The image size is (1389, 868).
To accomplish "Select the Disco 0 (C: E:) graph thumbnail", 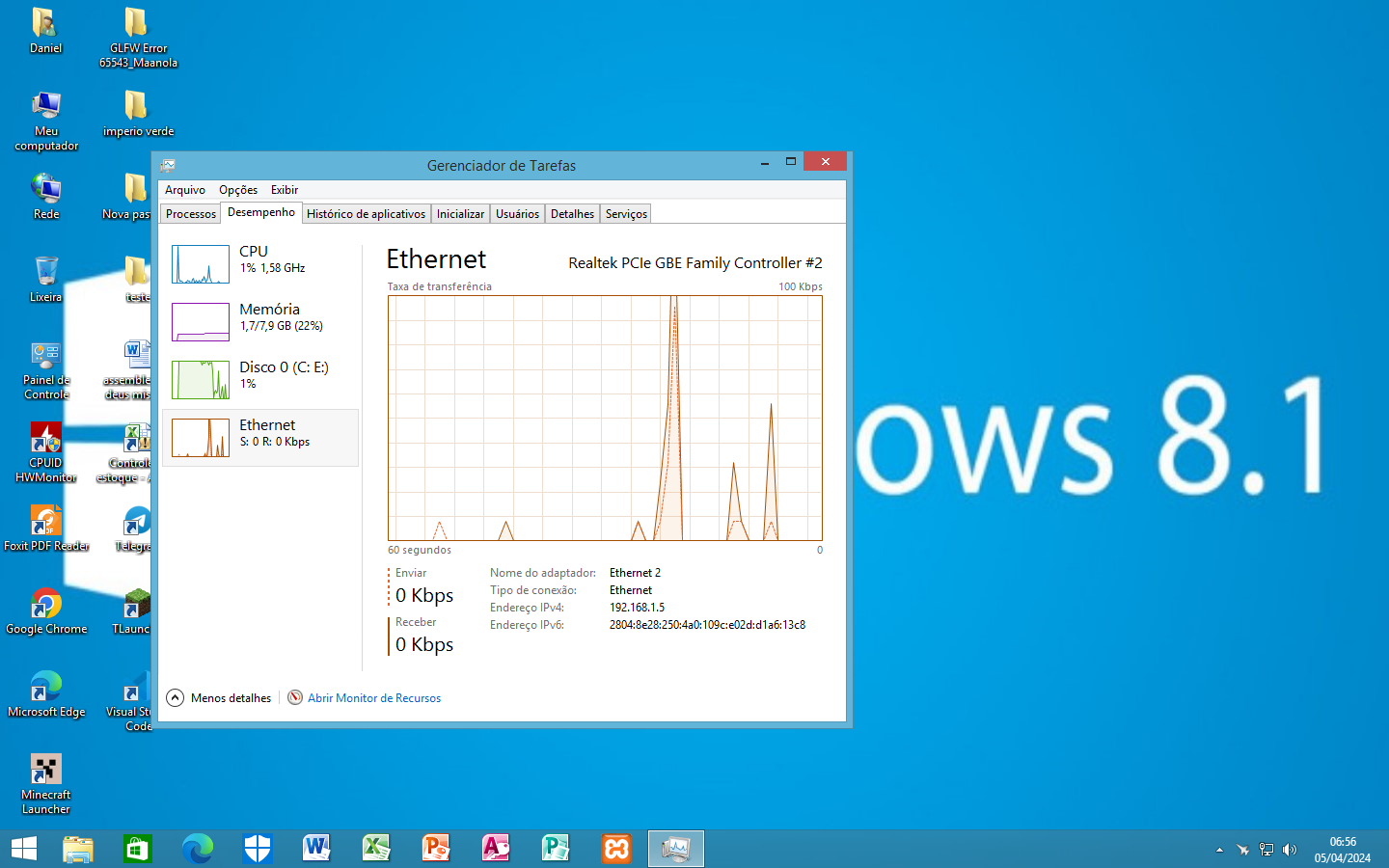I will click(201, 380).
